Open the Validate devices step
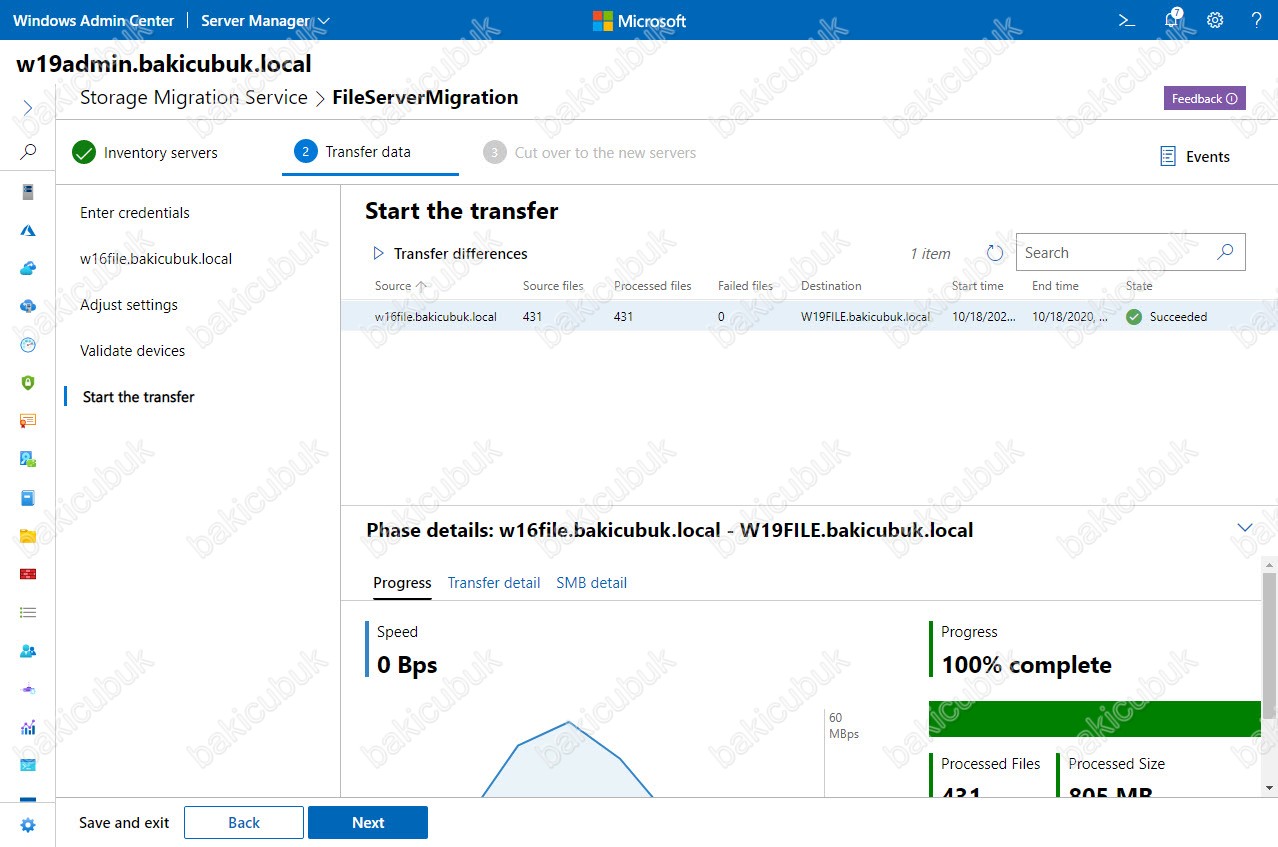 tap(133, 351)
